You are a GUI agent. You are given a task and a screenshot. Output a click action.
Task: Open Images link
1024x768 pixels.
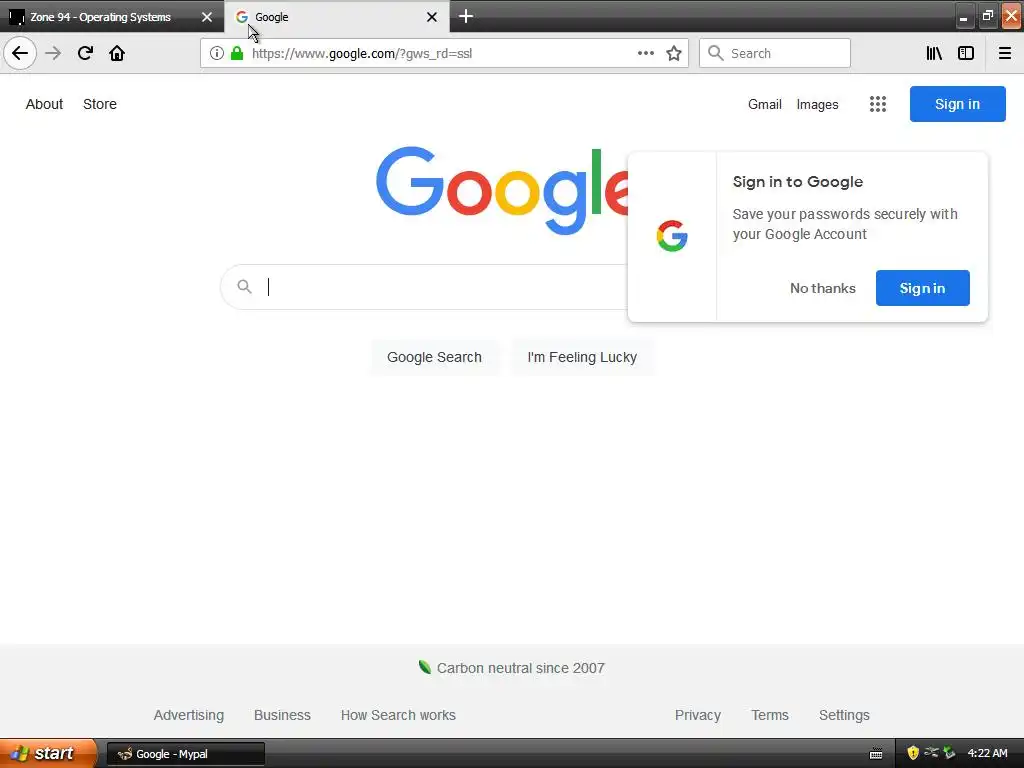click(817, 104)
